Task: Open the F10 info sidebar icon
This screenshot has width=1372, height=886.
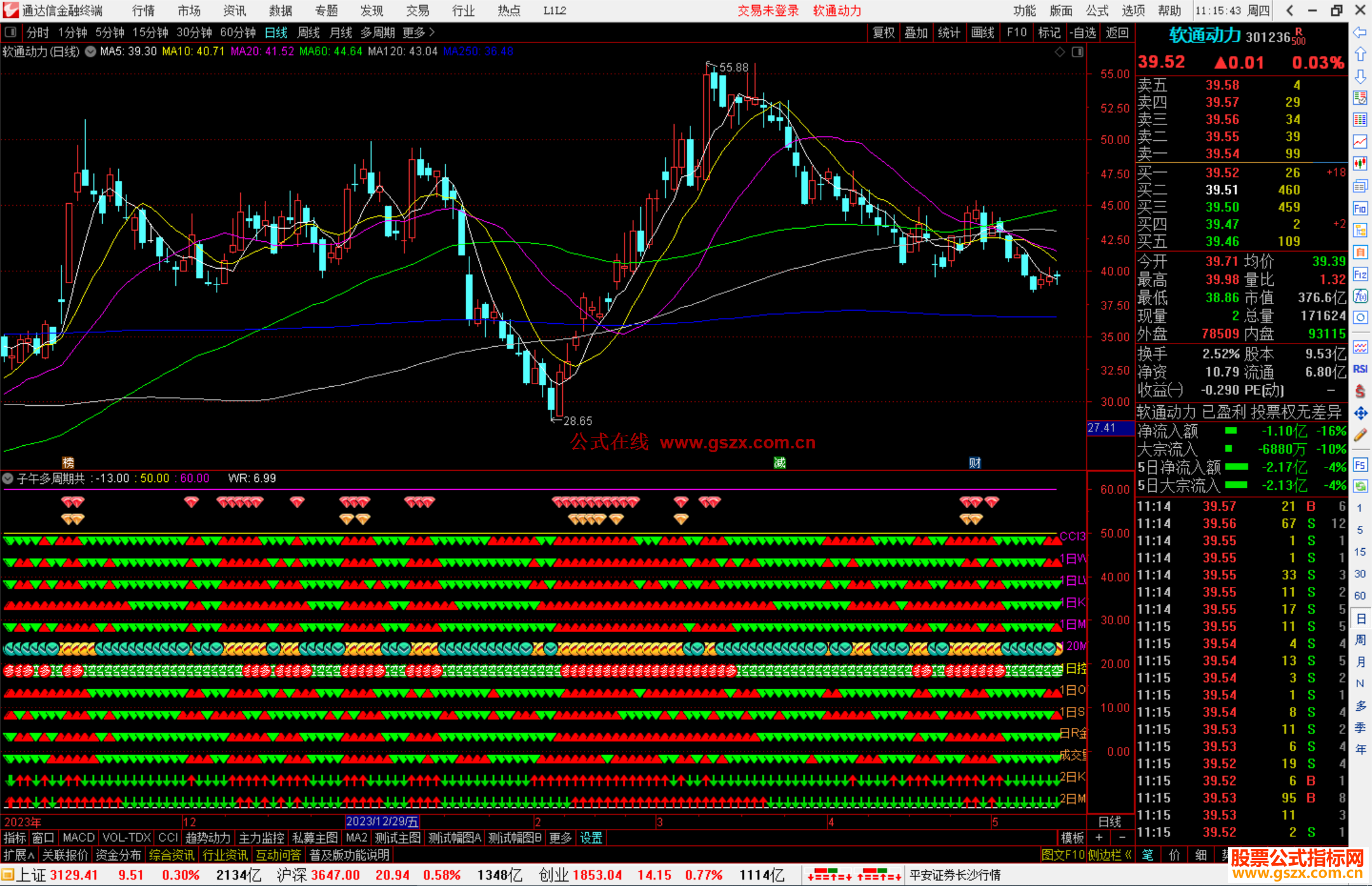Action: (x=1360, y=208)
